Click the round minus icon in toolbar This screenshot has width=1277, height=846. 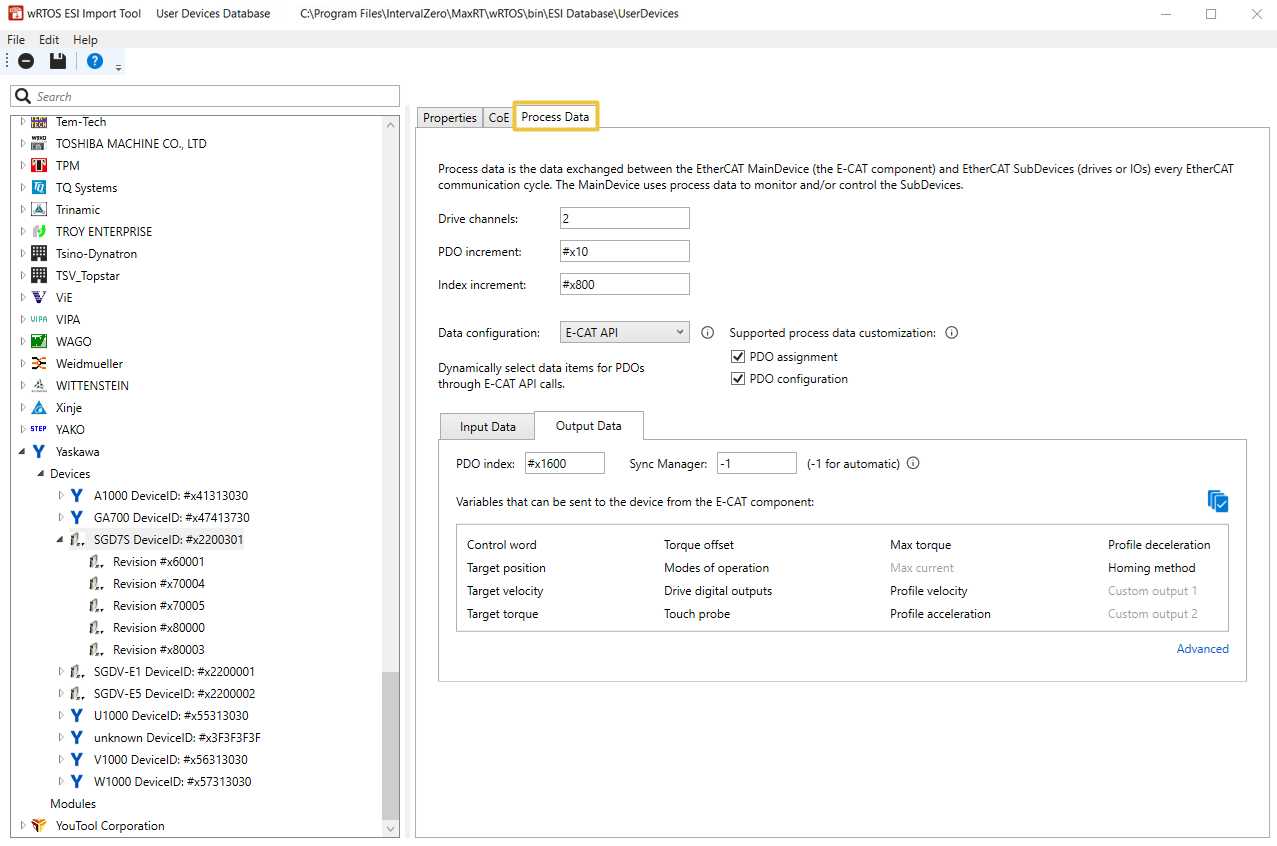tap(26, 61)
